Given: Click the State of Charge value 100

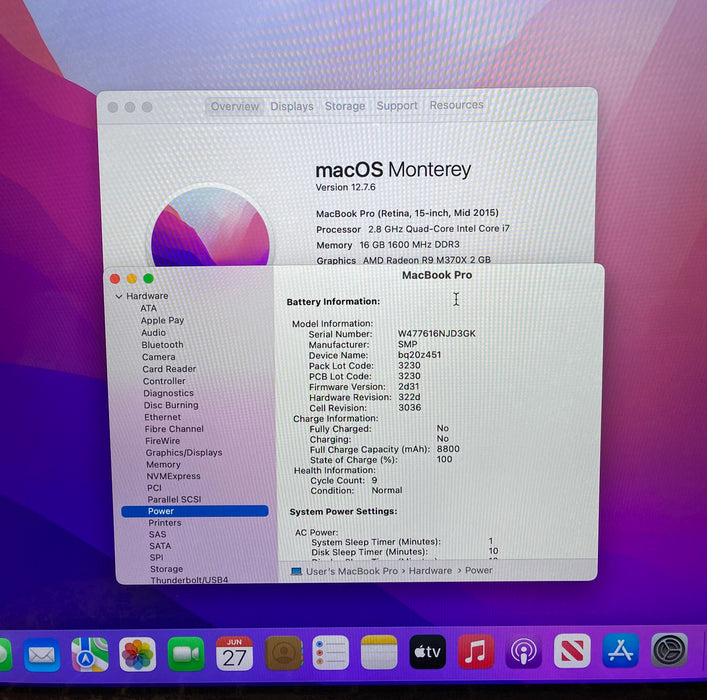Looking at the screenshot, I should click(444, 459).
